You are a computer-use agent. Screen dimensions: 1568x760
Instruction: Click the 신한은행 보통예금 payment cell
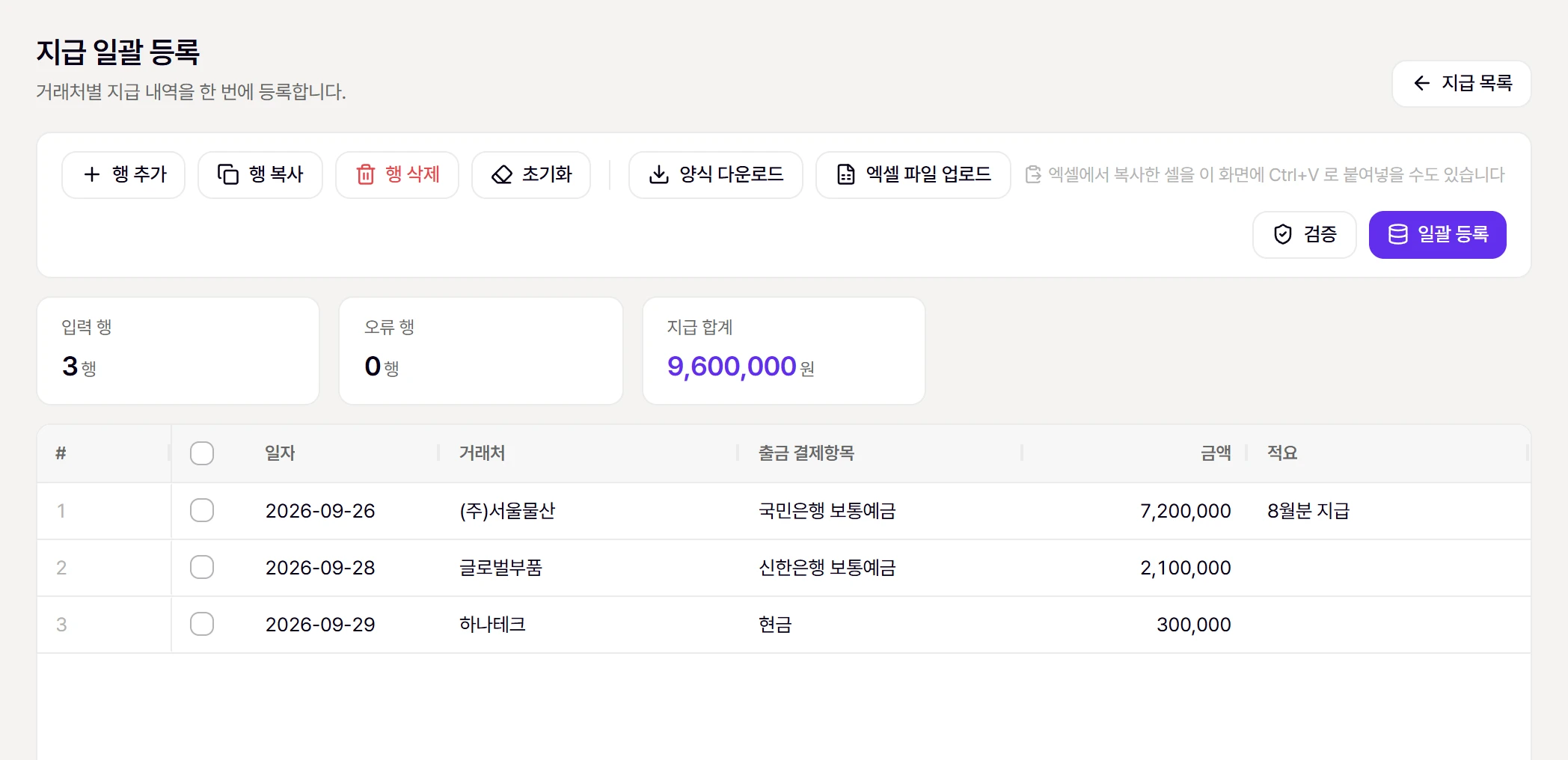pos(827,568)
